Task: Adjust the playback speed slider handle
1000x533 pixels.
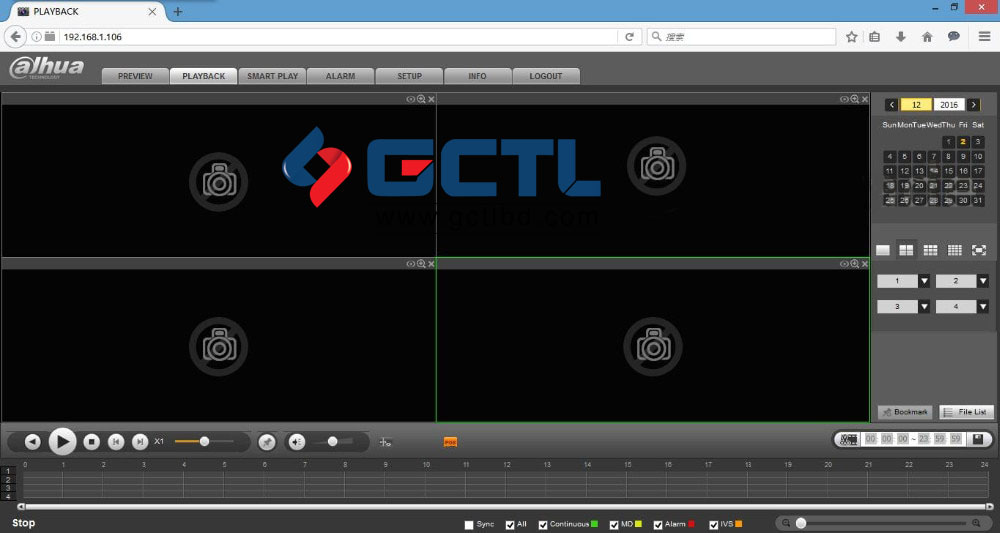Action: [x=204, y=441]
